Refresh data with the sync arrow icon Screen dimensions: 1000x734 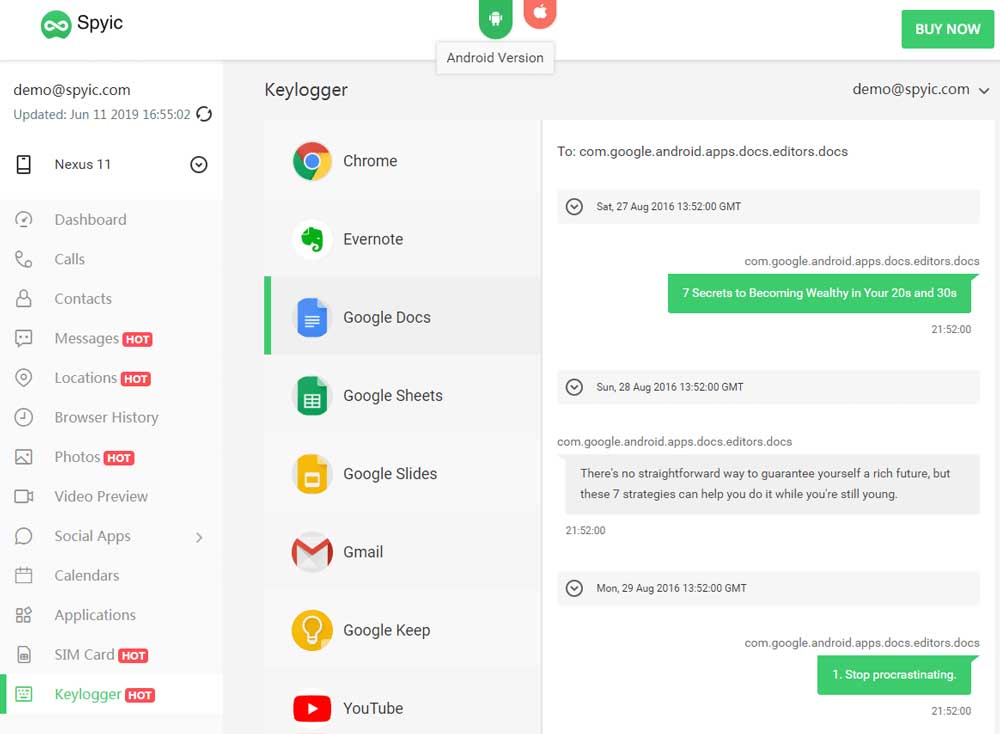[203, 115]
